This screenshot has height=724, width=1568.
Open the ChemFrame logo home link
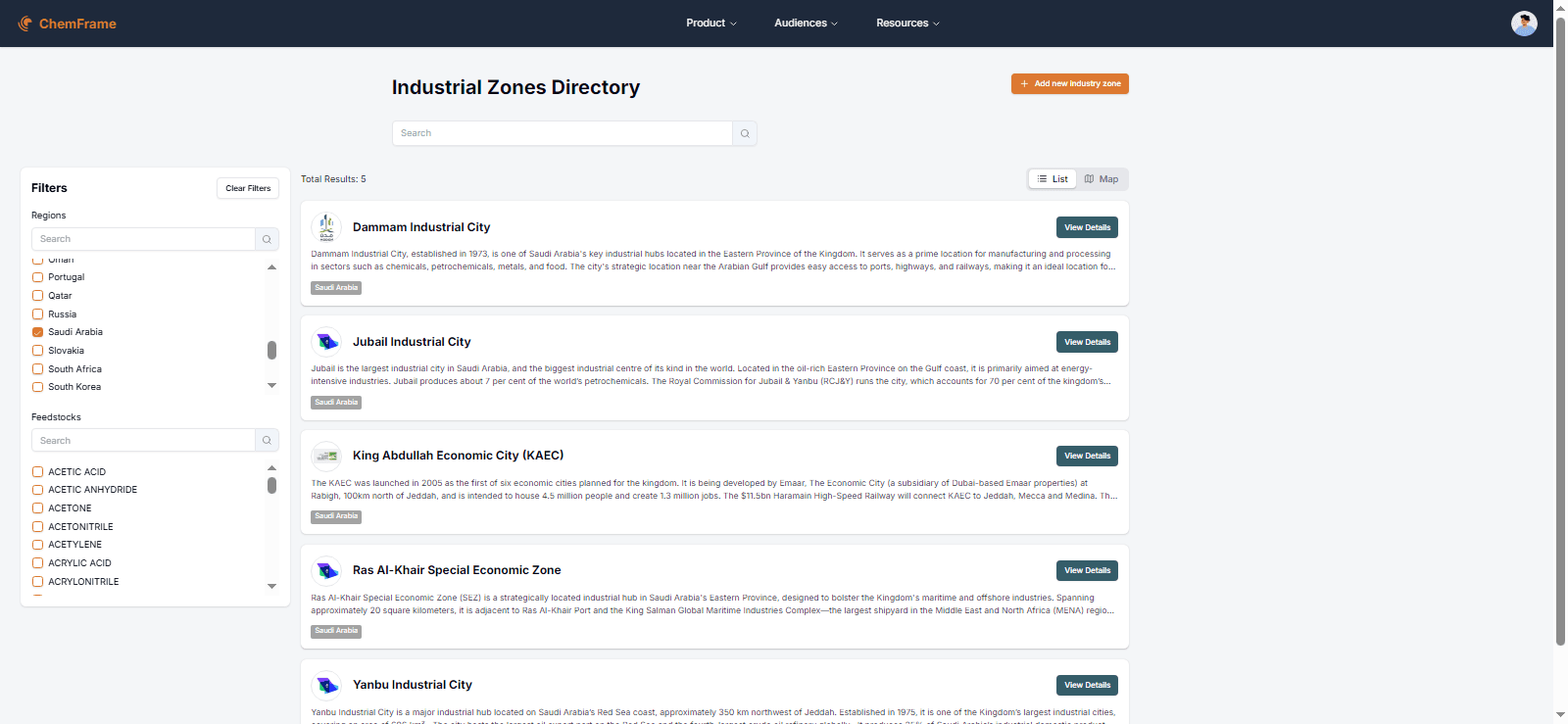(67, 24)
